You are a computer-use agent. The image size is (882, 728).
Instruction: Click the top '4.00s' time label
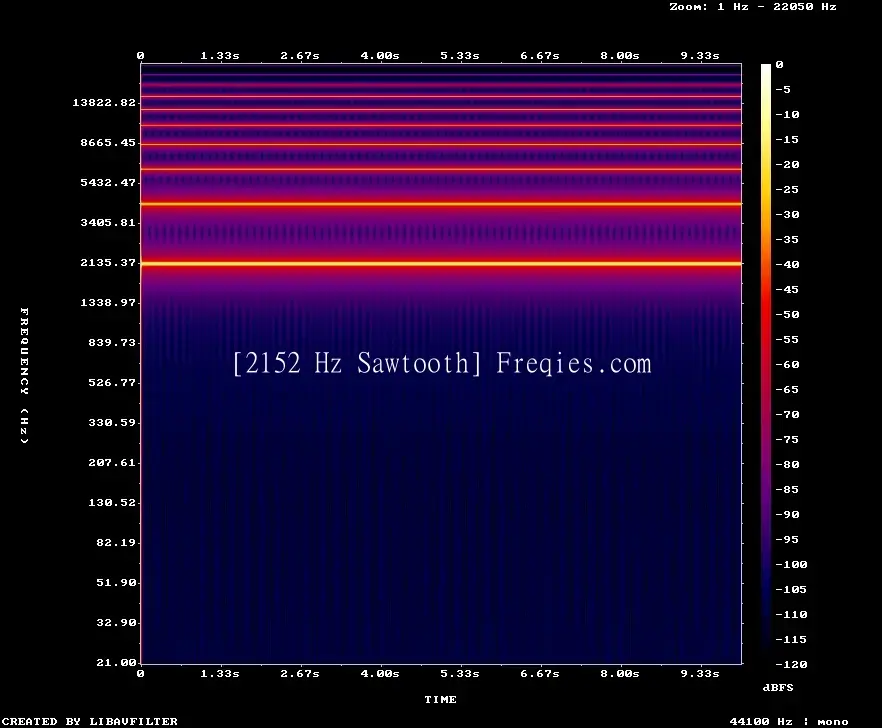(x=380, y=55)
